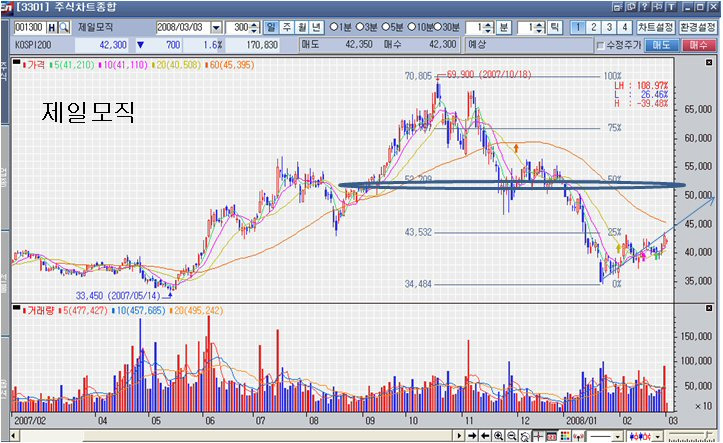Open 차트설정 chart settings
Viewport: 723px width, 443px height.
[x=656, y=28]
